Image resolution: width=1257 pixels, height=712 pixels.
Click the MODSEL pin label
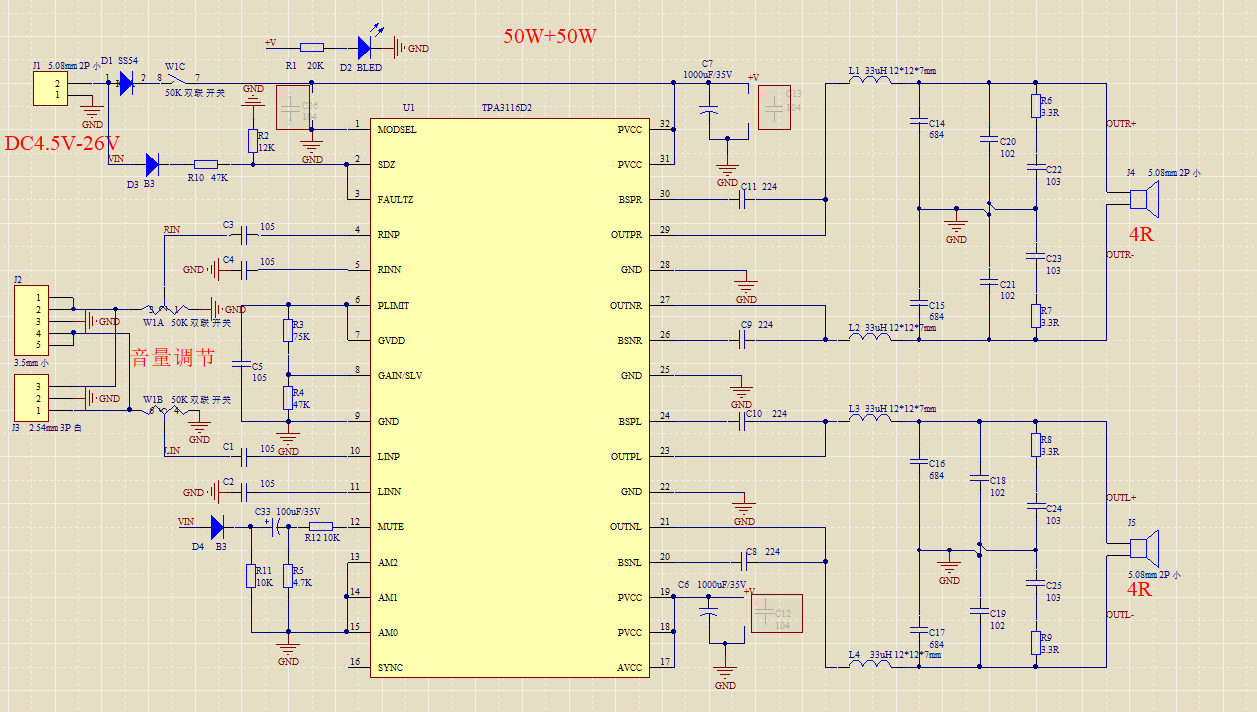pos(397,129)
